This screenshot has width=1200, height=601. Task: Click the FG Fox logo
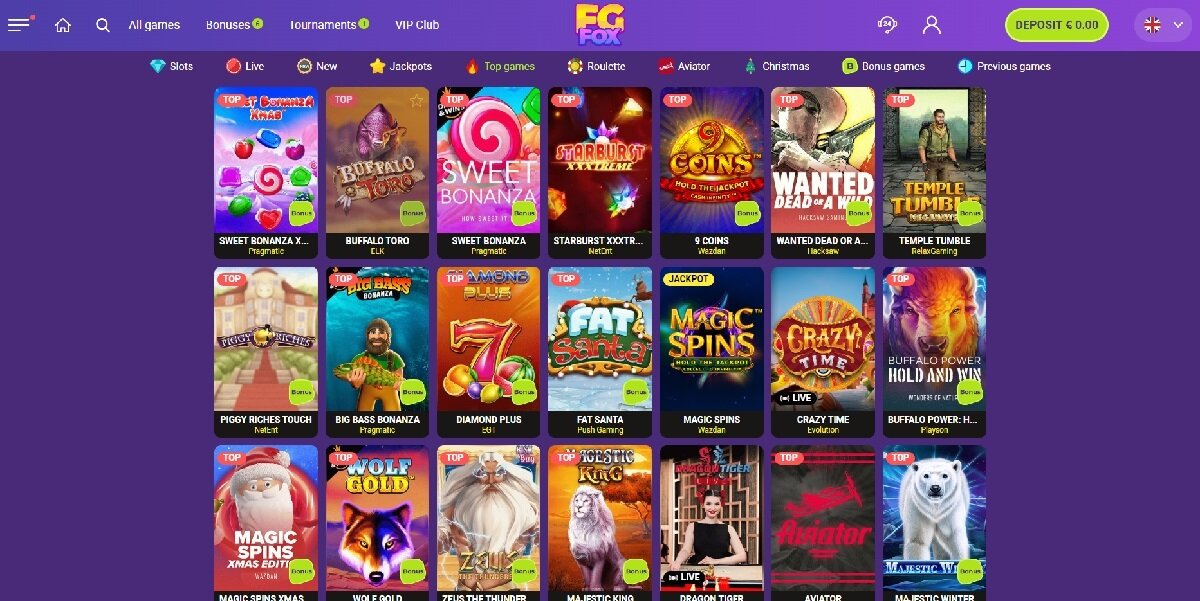tap(599, 24)
